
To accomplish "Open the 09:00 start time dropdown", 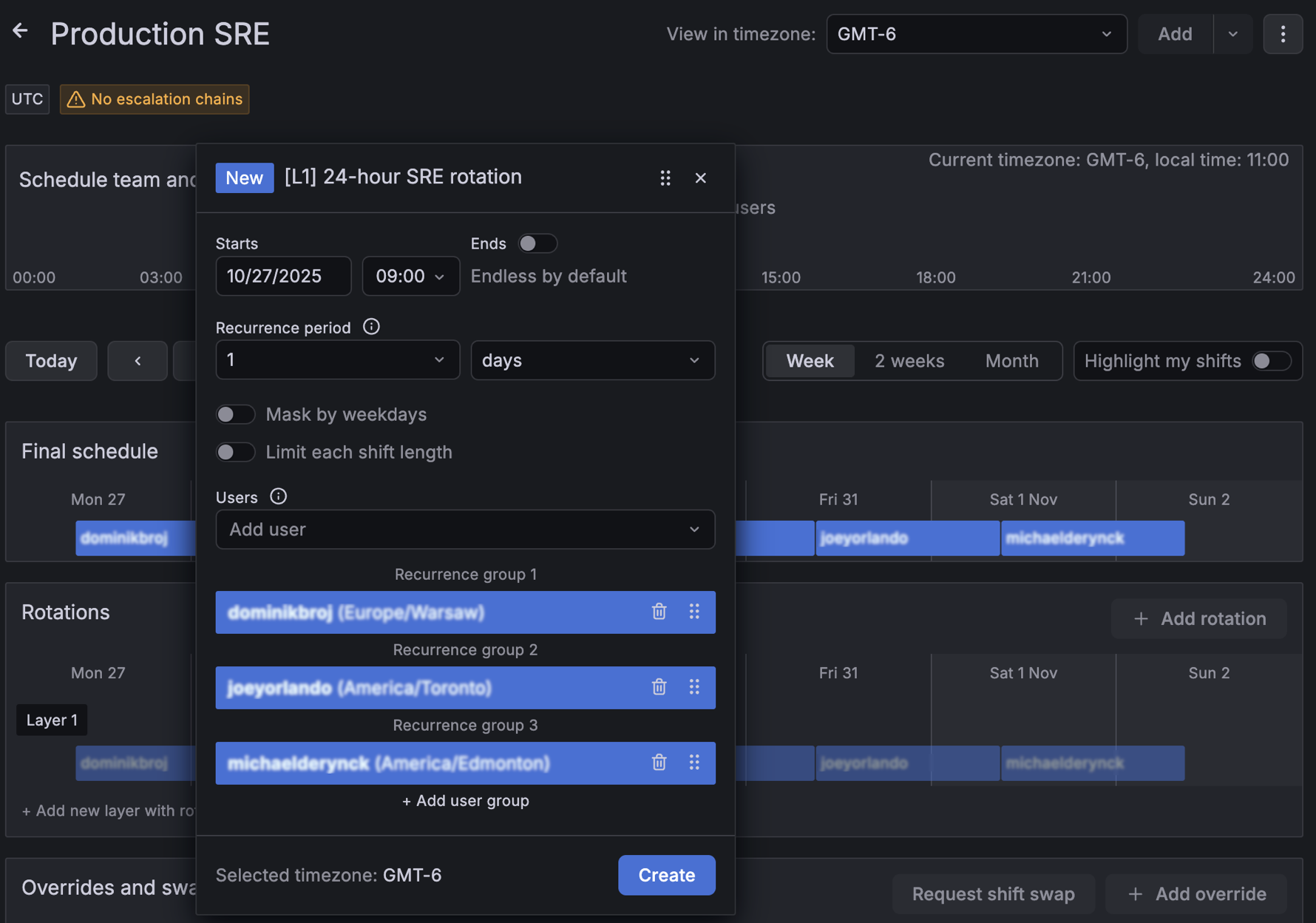I will click(x=410, y=276).
